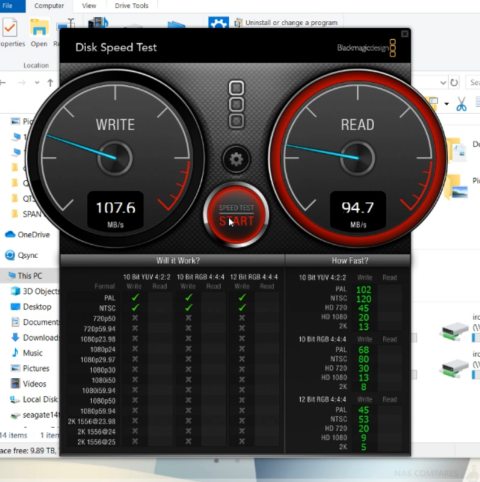Screen dimensions: 480x482
Task: Click the 720p50 format row label
Action: (x=104, y=319)
